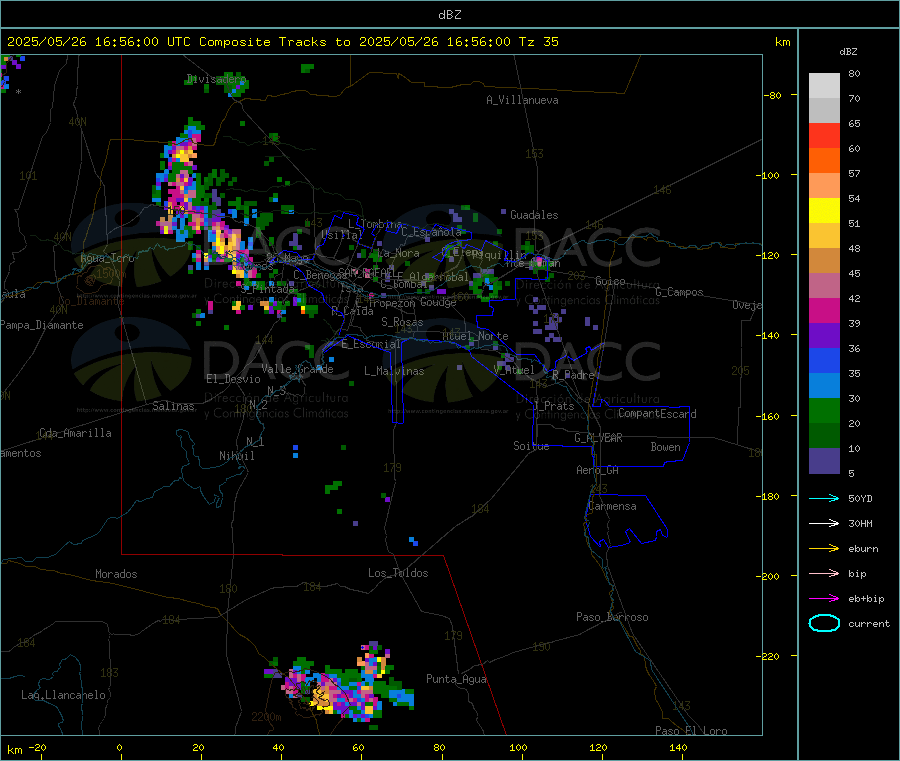Click the bip pink arrow legend icon

pos(824,573)
